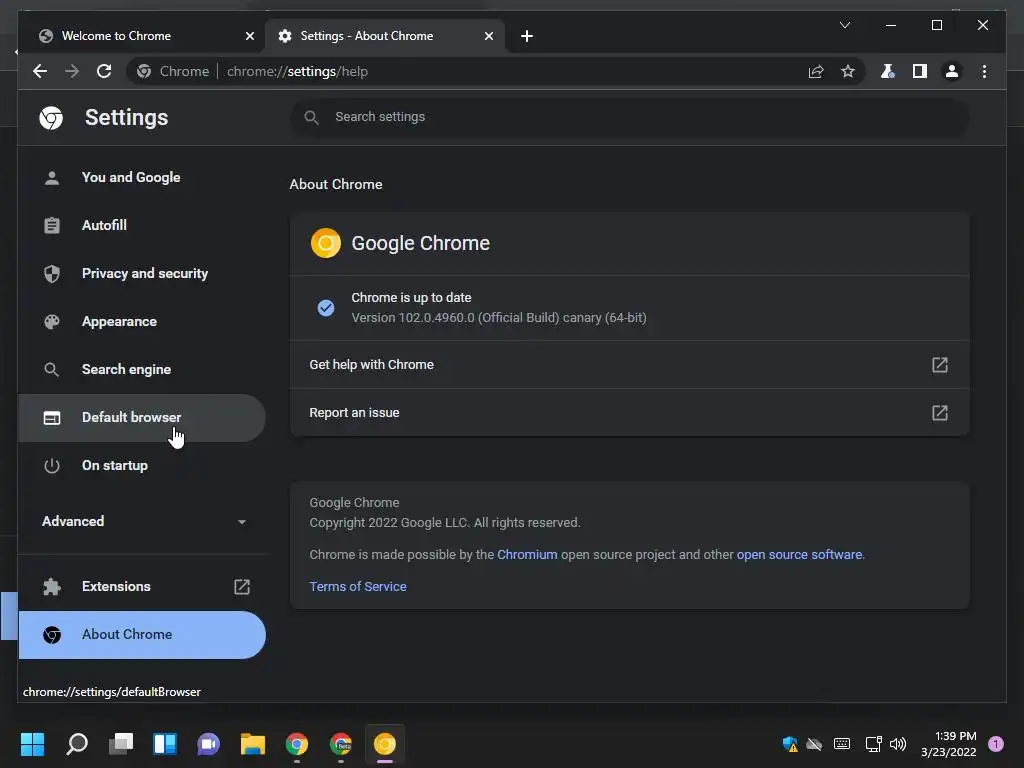Open Get help with Chrome
Image resolution: width=1024 pixels, height=768 pixels.
pos(630,364)
